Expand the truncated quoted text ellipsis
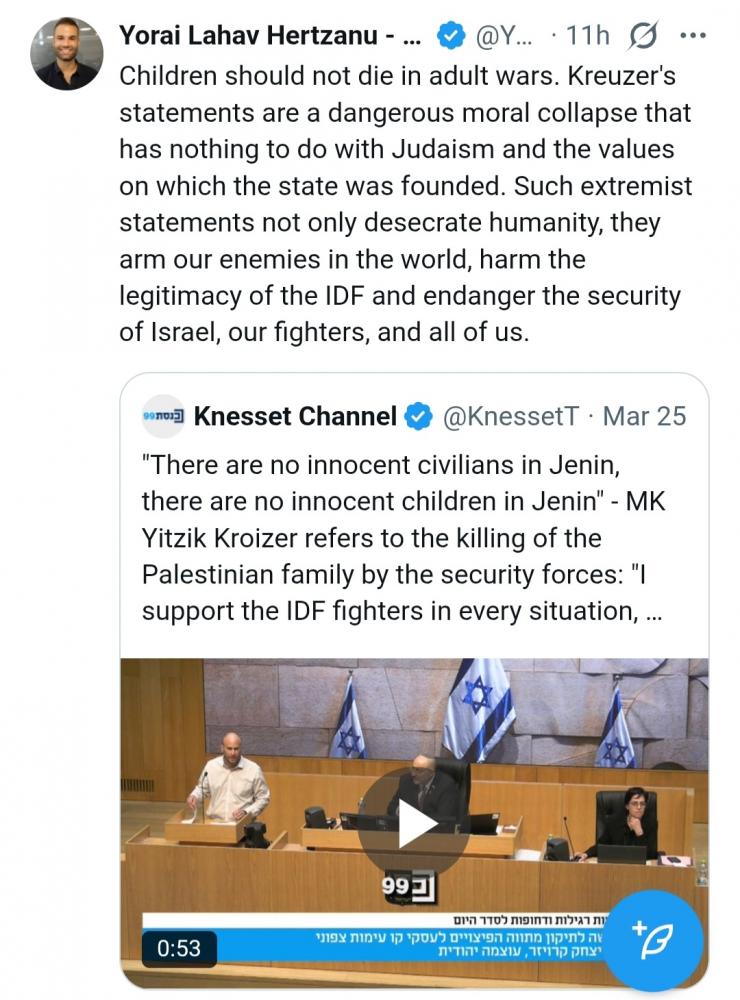This screenshot has height=1000, width=740. pos(654,611)
